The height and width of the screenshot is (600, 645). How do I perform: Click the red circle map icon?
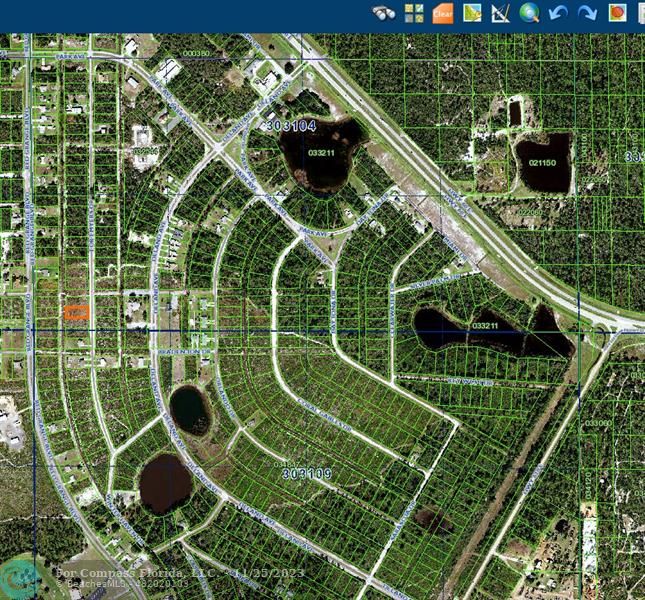click(617, 13)
